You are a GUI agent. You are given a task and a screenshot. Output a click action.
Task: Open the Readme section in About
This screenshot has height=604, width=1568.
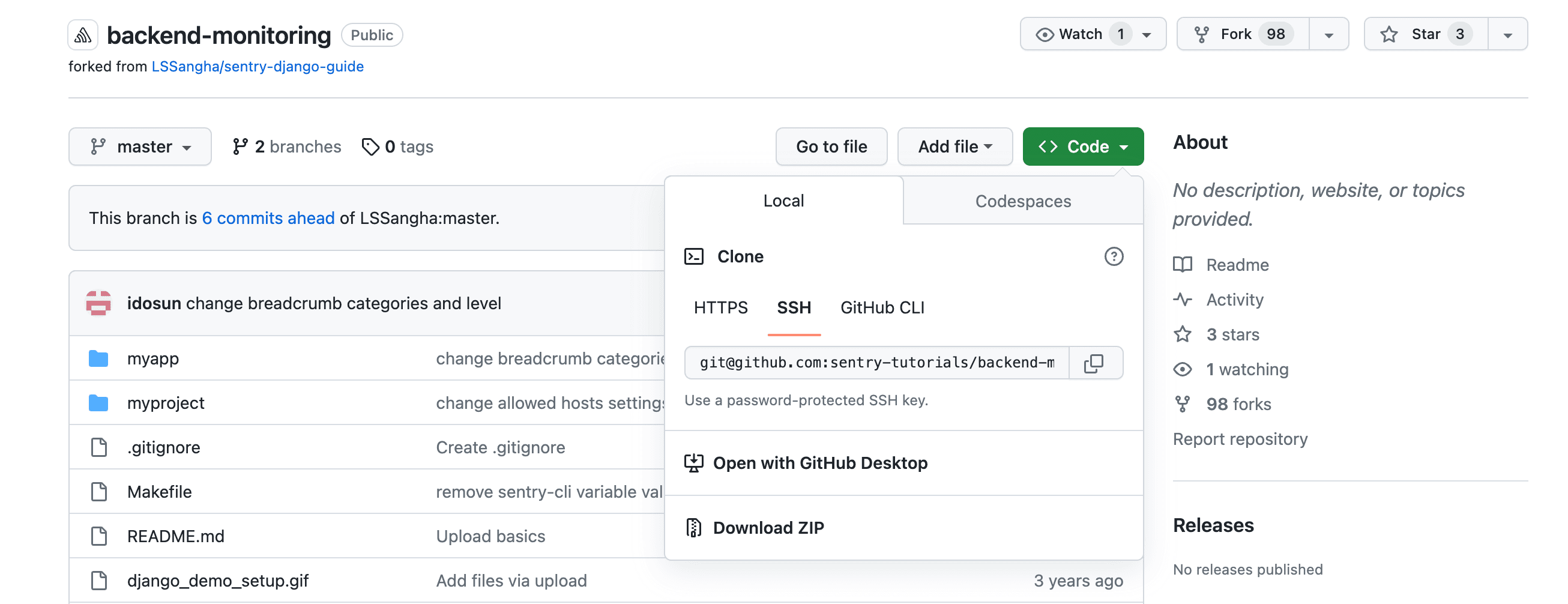1237,264
